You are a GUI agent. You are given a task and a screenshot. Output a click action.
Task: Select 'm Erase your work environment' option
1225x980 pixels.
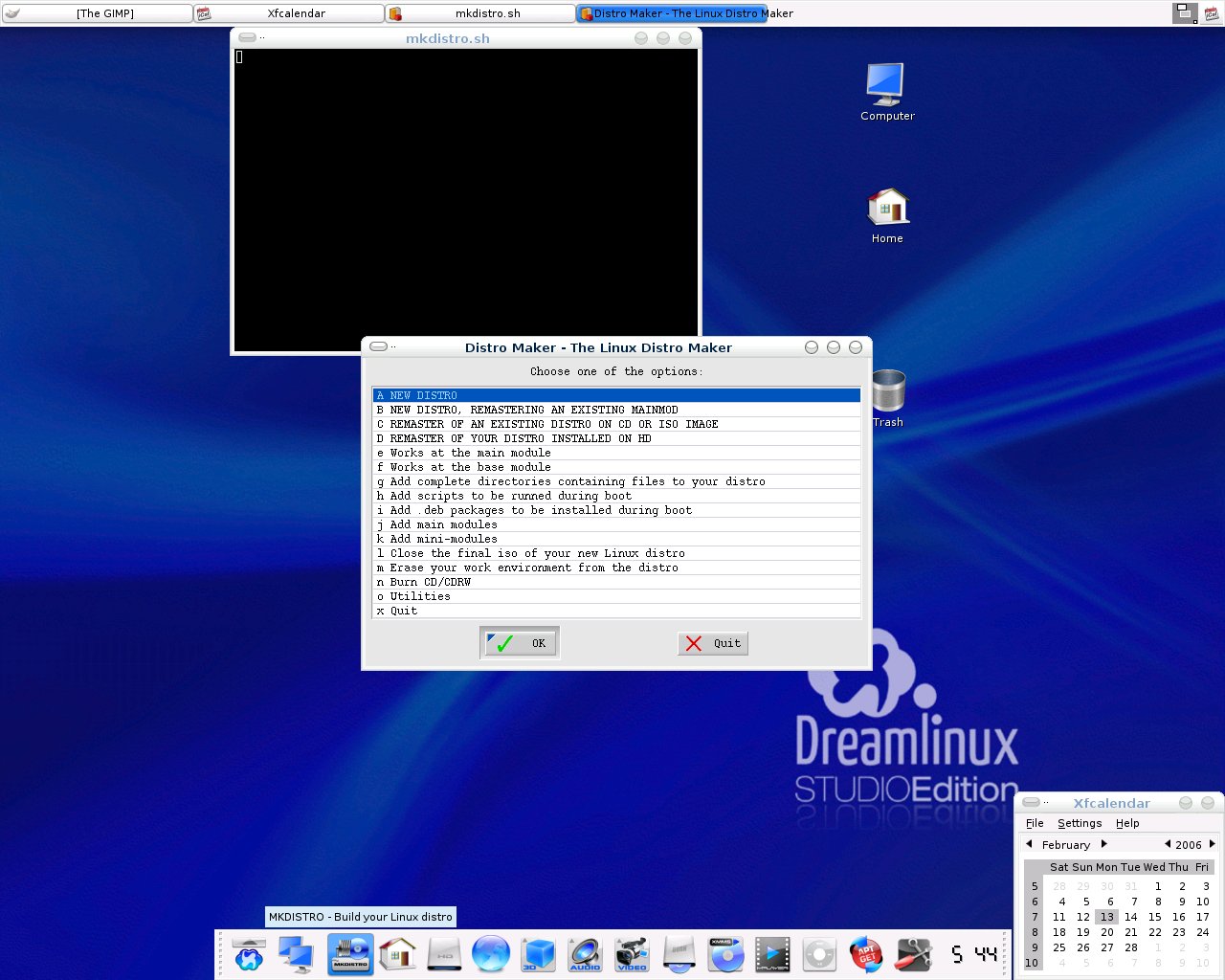(x=616, y=568)
